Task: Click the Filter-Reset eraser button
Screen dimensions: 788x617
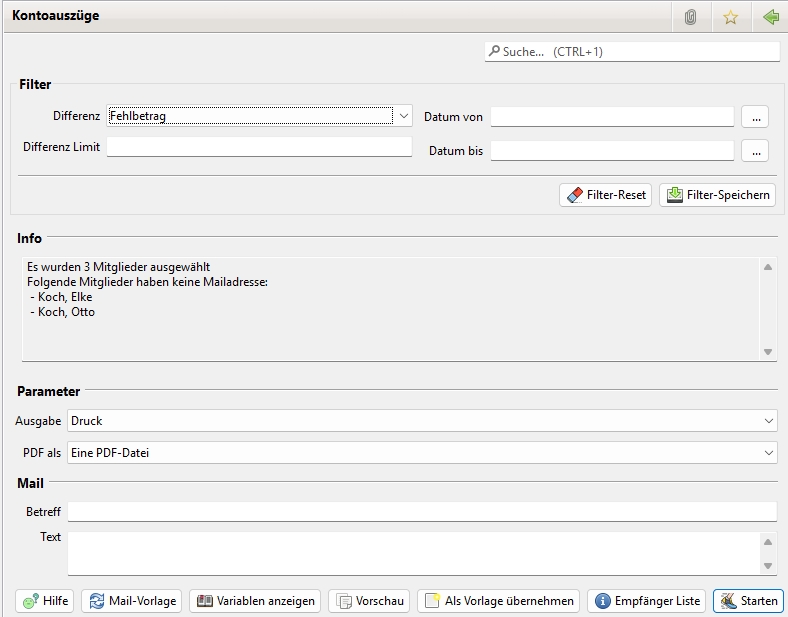Action: (x=605, y=195)
